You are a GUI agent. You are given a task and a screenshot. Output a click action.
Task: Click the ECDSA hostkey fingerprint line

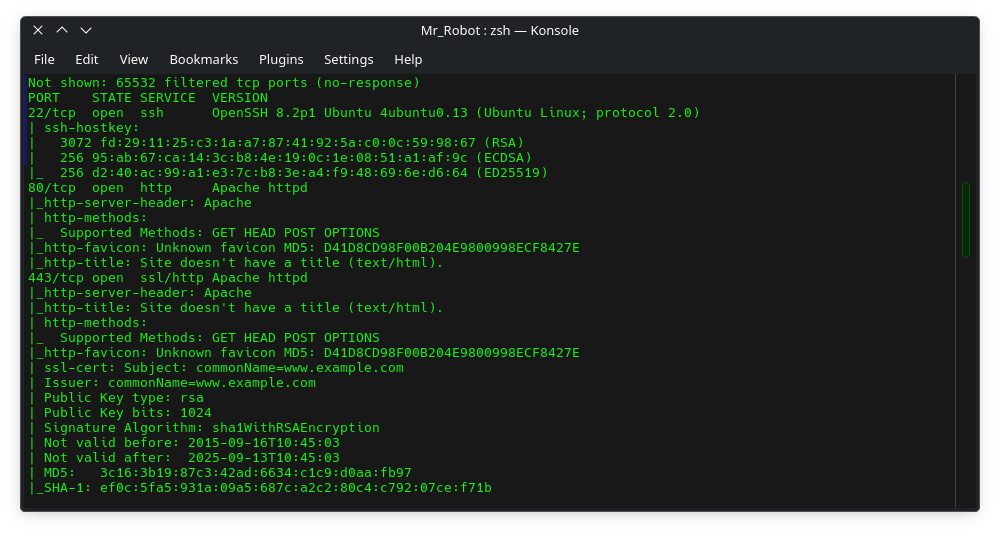(279, 158)
